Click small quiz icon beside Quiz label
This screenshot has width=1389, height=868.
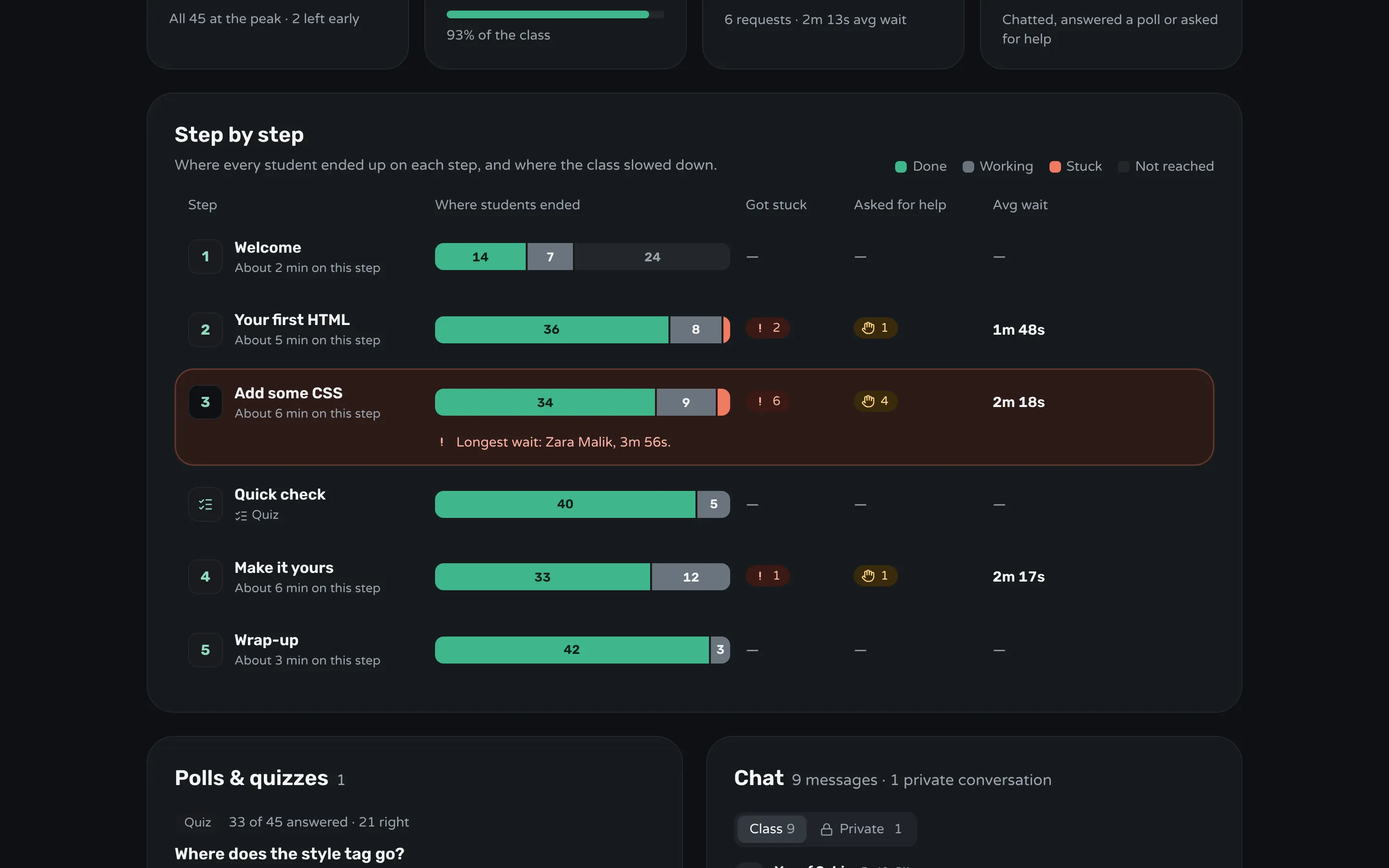(x=241, y=515)
